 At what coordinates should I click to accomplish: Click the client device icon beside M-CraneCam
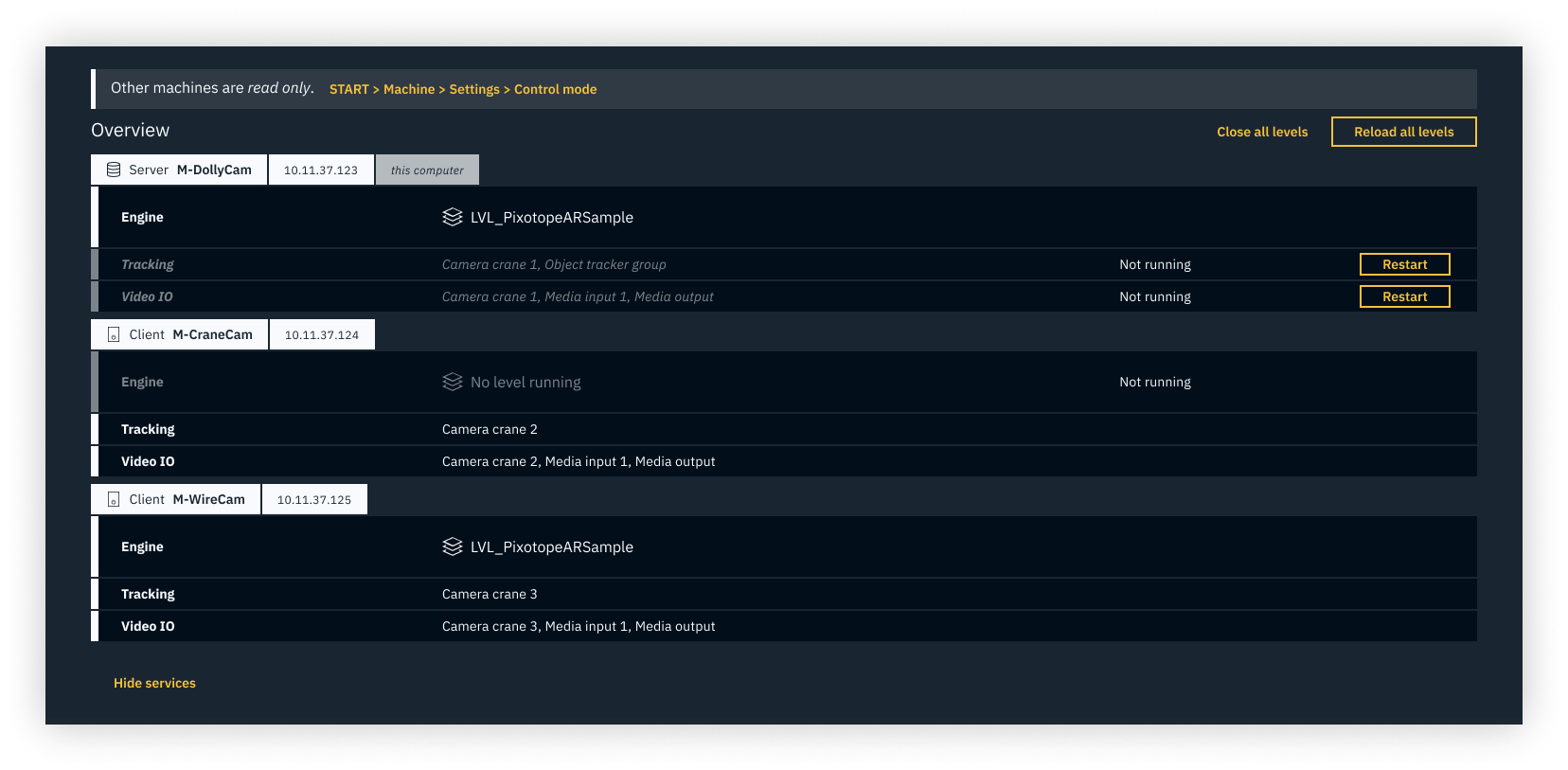pos(114,334)
